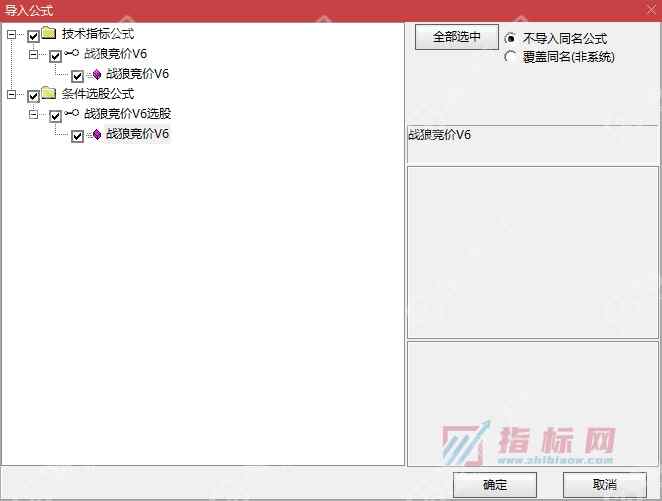
Task: Click the 技术指标公式 folder icon
Action: pyautogui.click(x=49, y=33)
